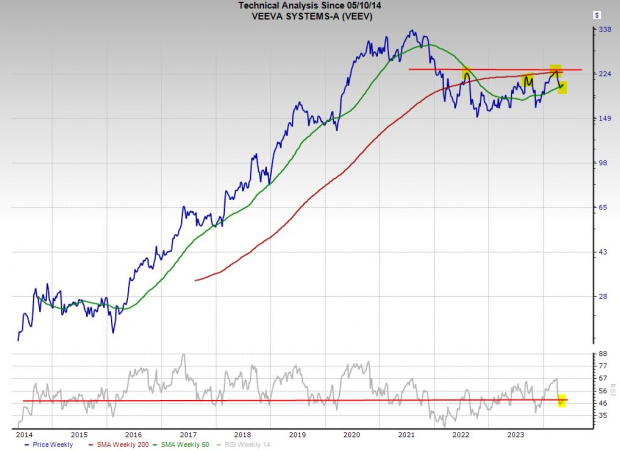The width and height of the screenshot is (620, 450).
Task: Click yellow highlight at latest price peak
Action: click(556, 70)
